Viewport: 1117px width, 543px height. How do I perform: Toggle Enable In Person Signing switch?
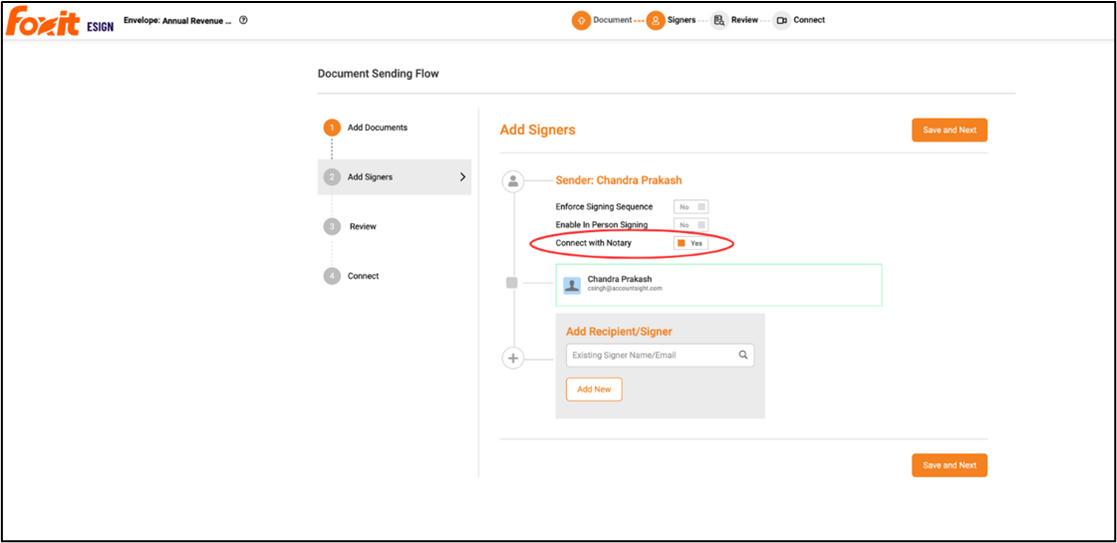coord(691,224)
